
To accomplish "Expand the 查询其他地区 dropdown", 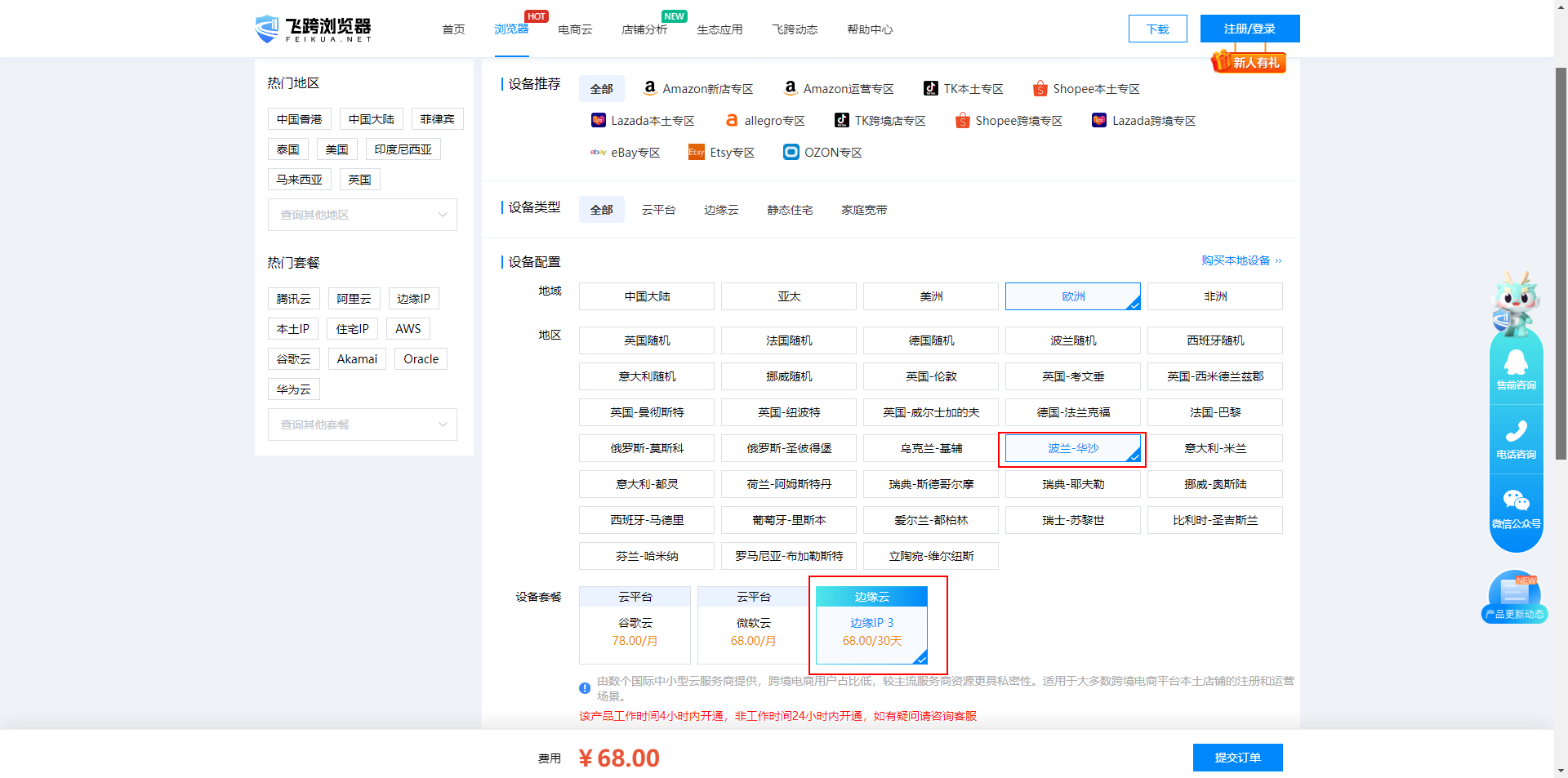I will click(362, 215).
